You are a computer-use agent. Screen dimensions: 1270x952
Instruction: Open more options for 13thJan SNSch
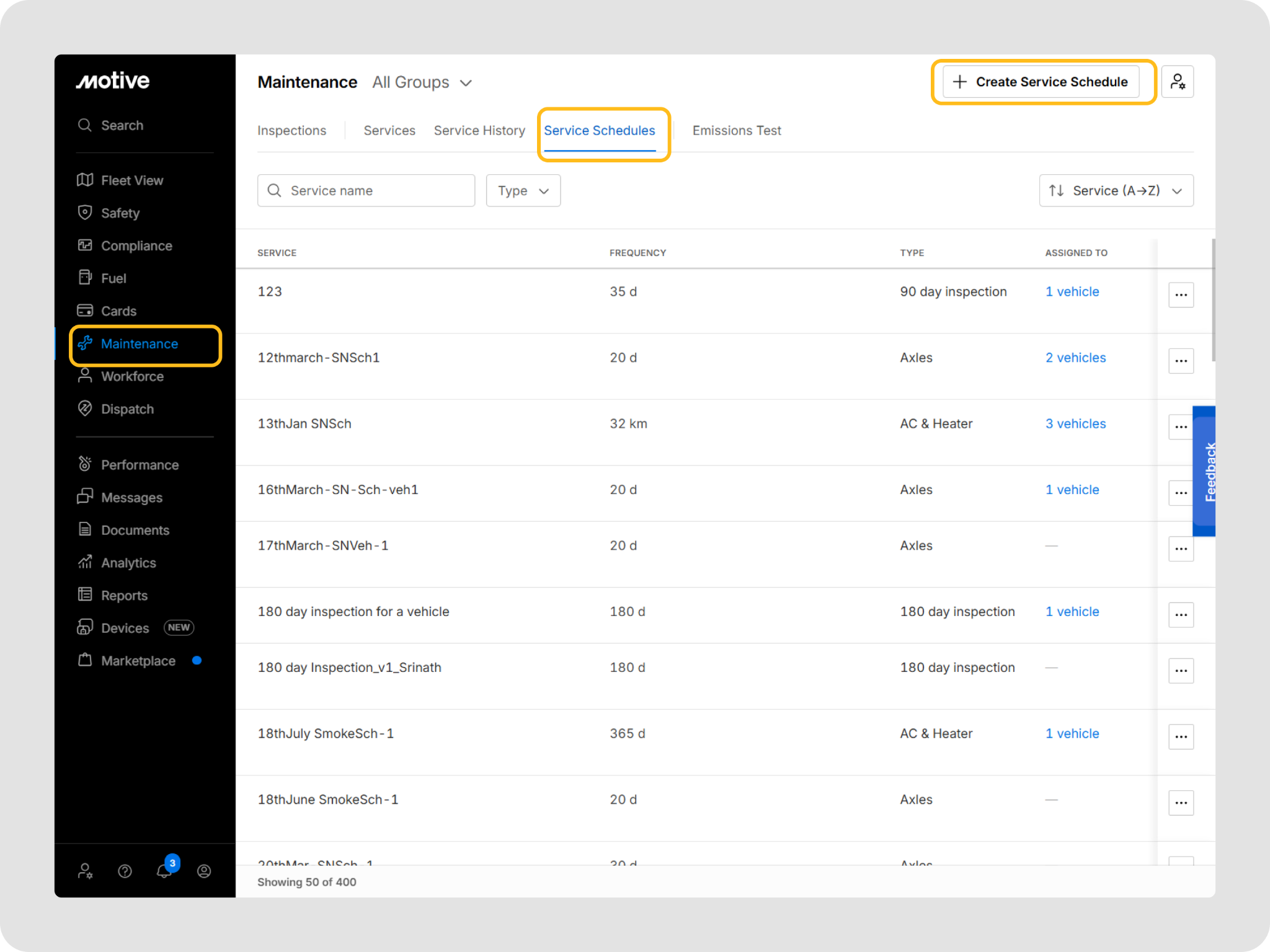[x=1181, y=427]
